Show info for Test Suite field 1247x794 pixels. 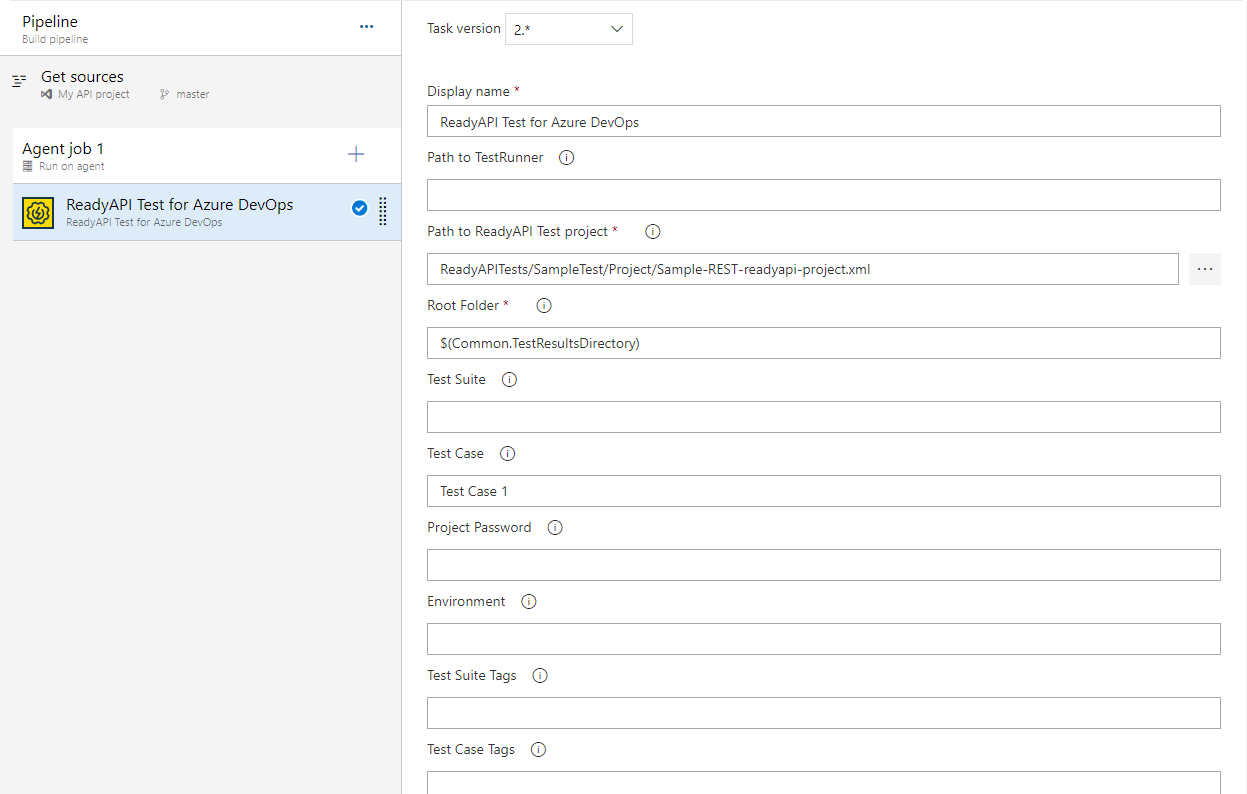(509, 380)
